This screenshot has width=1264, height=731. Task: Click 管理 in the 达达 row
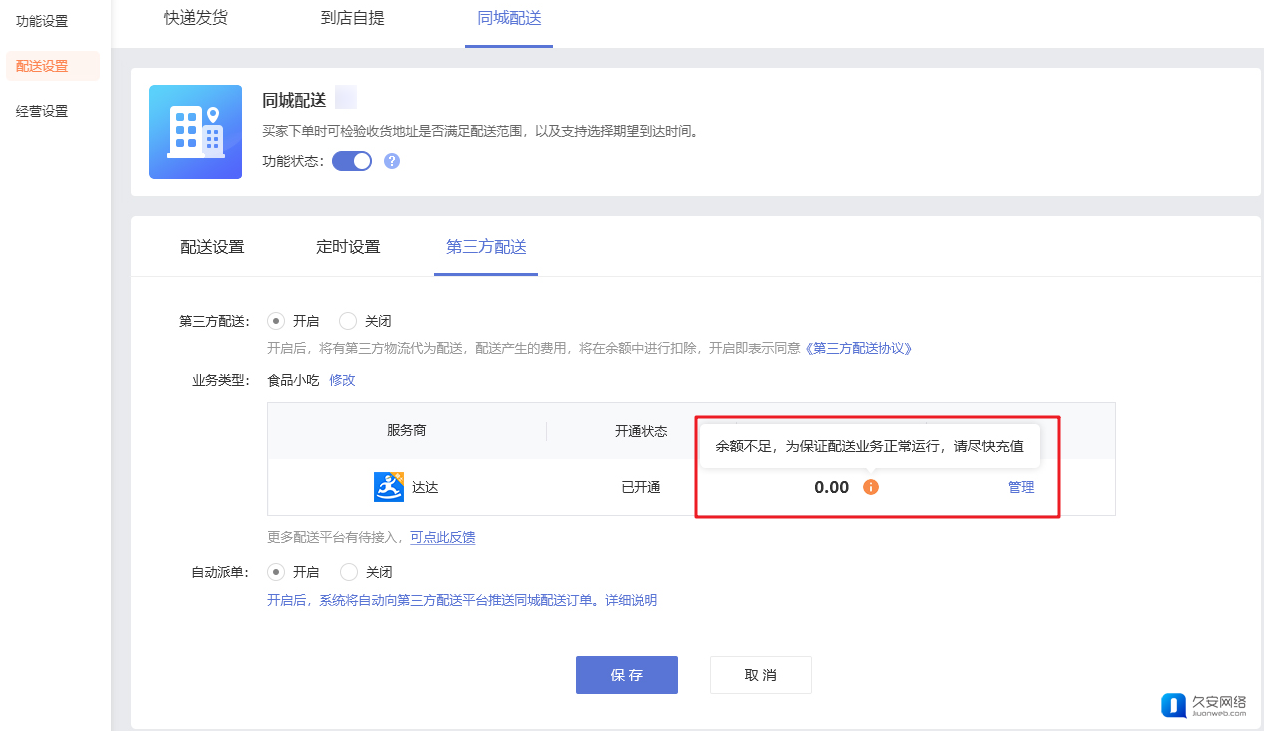[x=1021, y=487]
